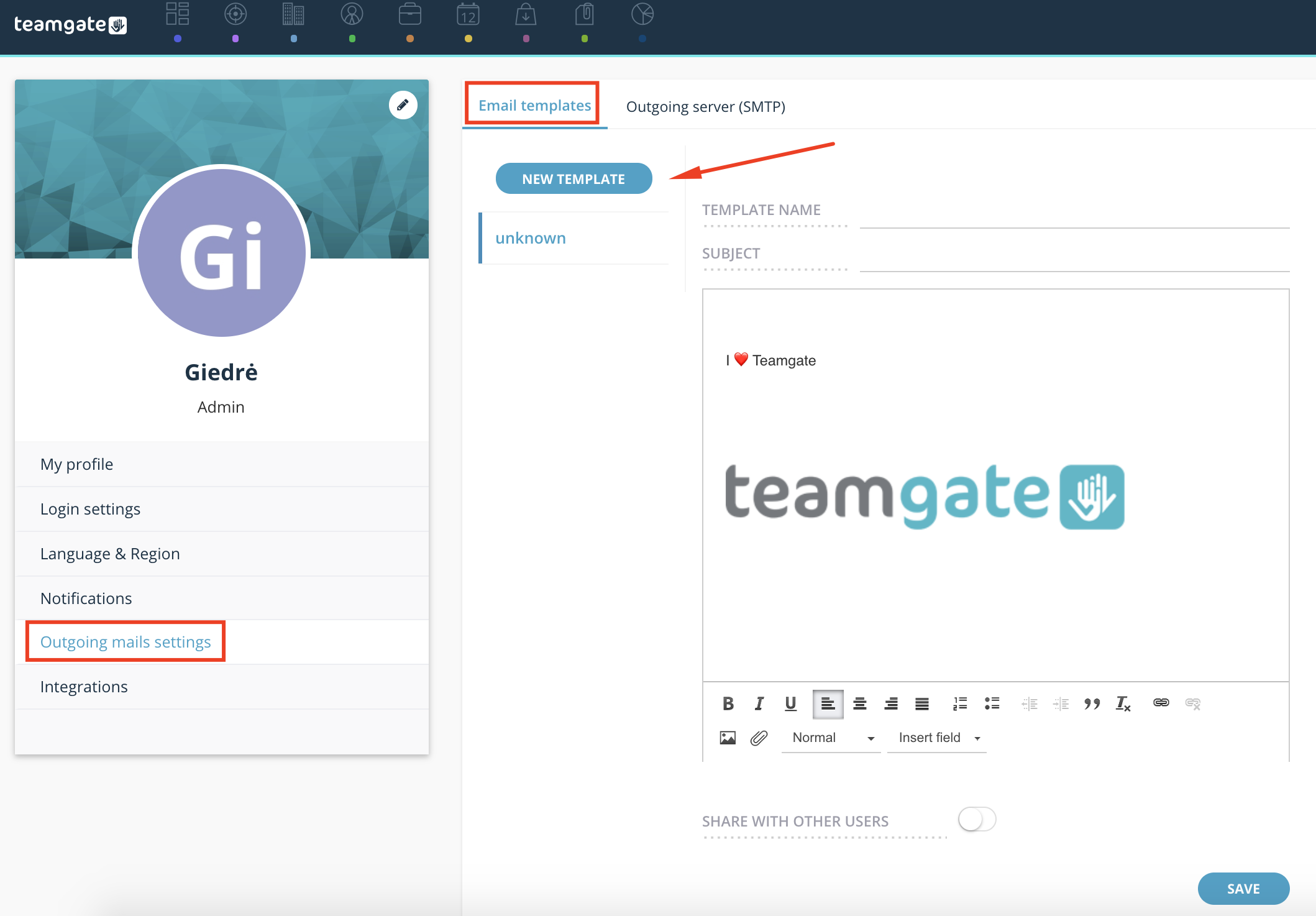
Task: Select the 'unknown' template in the list
Action: point(573,238)
